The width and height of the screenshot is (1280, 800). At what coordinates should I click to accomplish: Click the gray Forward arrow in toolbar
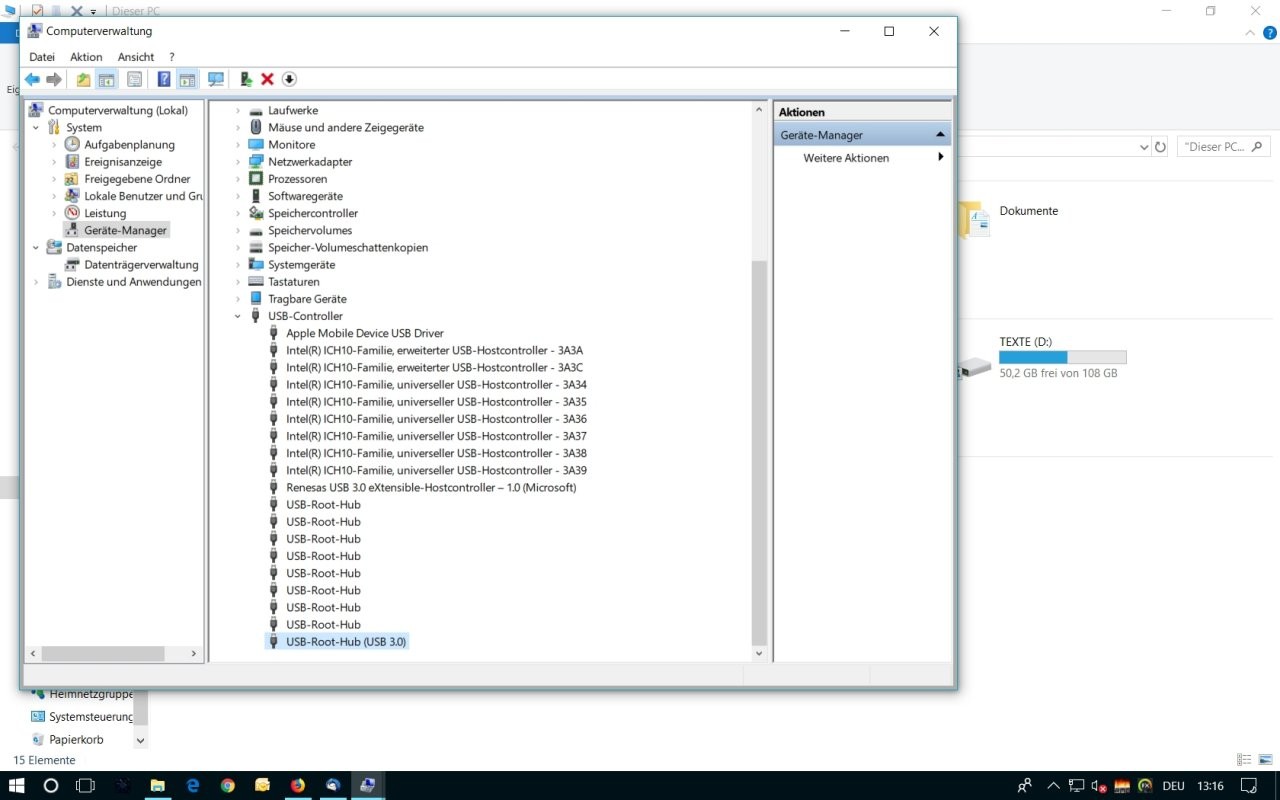click(54, 79)
